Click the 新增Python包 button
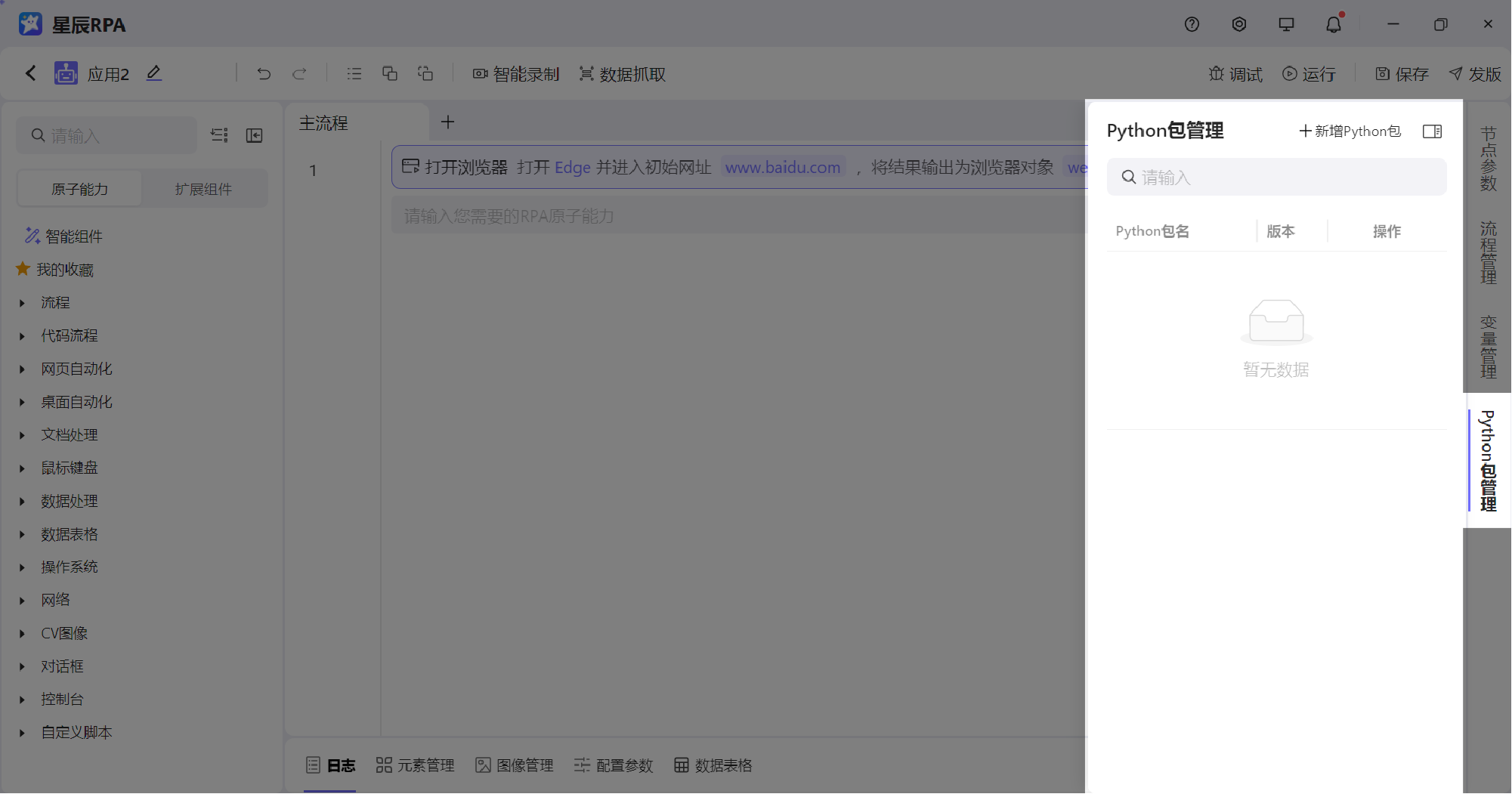Screen dimensions: 1512x794 tap(1350, 131)
